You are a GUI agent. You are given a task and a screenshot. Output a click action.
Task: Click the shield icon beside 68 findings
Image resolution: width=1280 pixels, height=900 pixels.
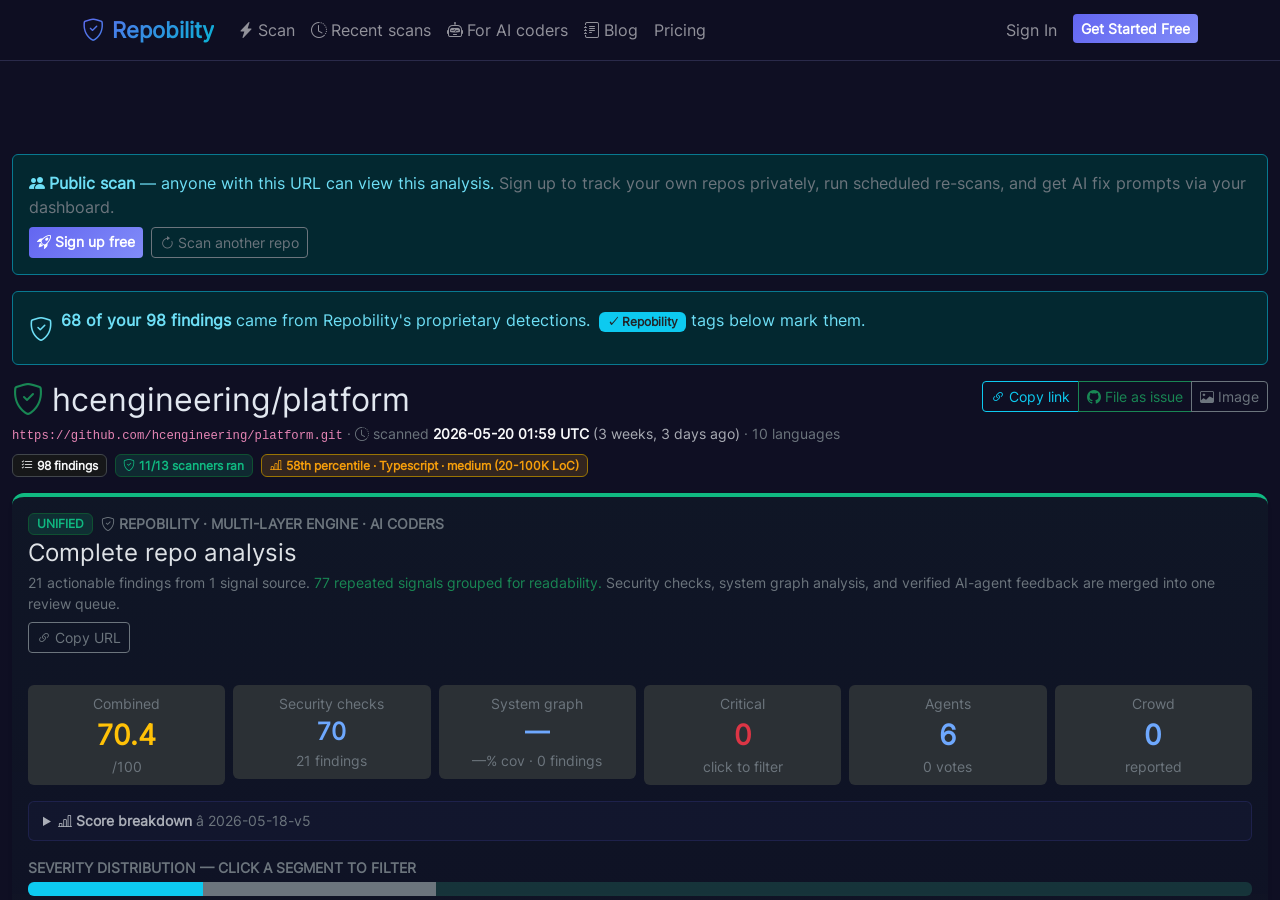[x=41, y=328]
